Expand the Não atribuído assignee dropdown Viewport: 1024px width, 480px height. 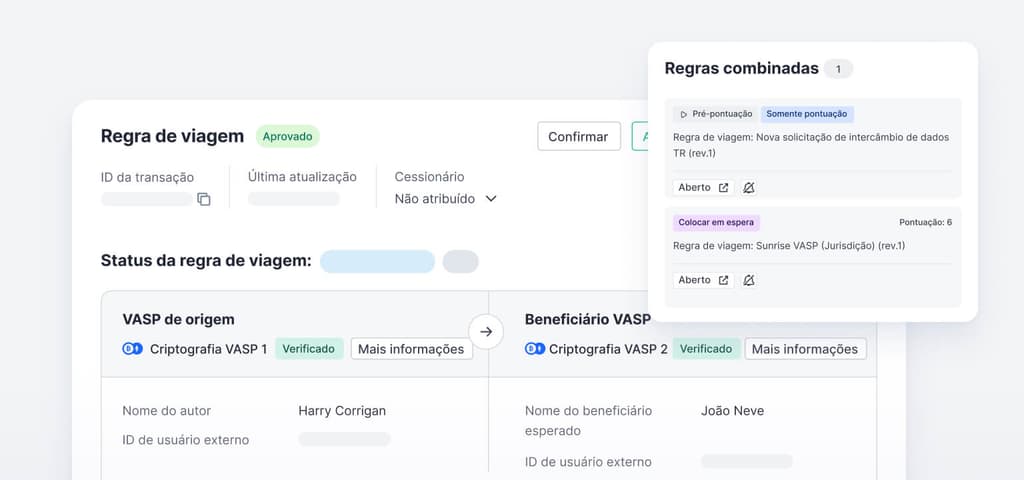[x=491, y=199]
